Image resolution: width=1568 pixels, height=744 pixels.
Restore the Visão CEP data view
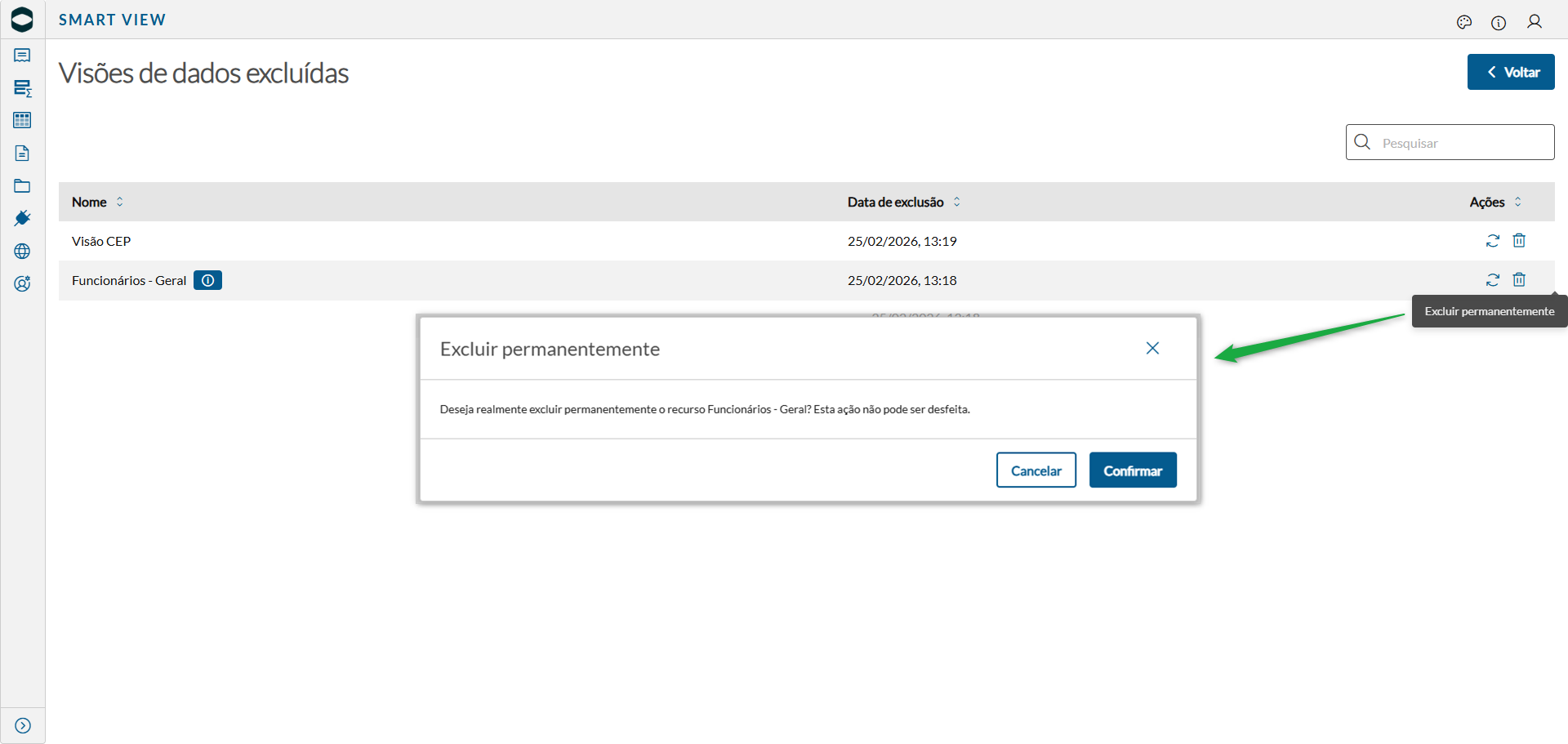click(x=1493, y=241)
